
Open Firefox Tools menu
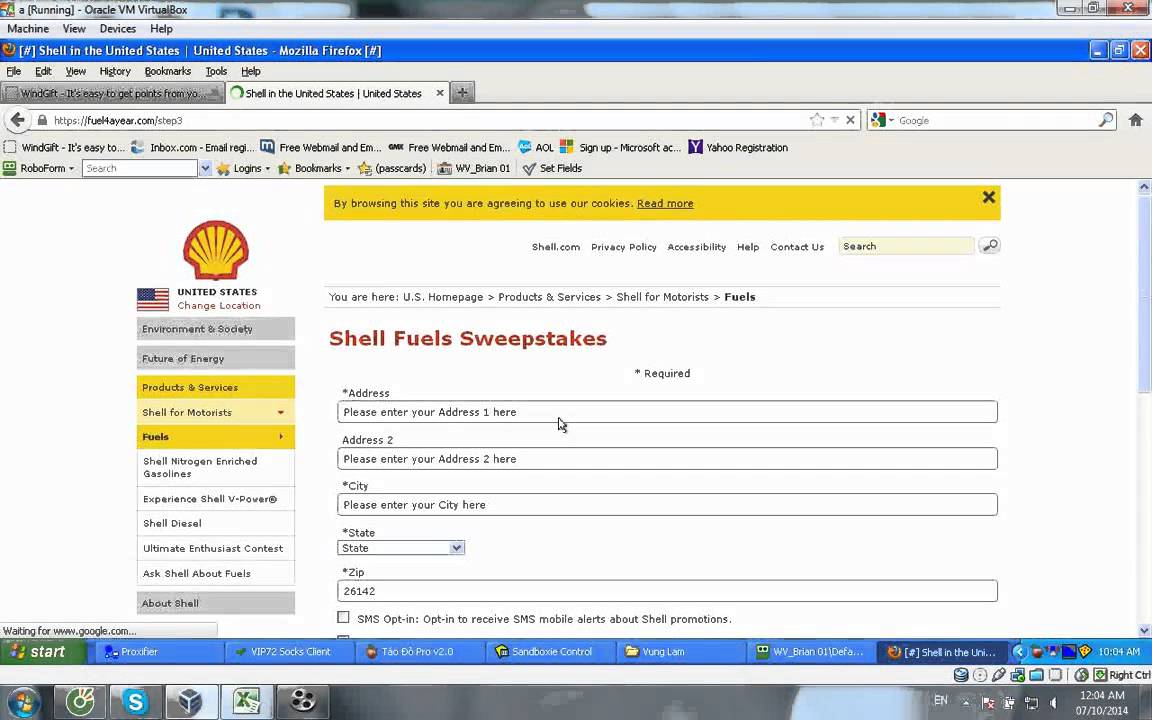point(216,71)
